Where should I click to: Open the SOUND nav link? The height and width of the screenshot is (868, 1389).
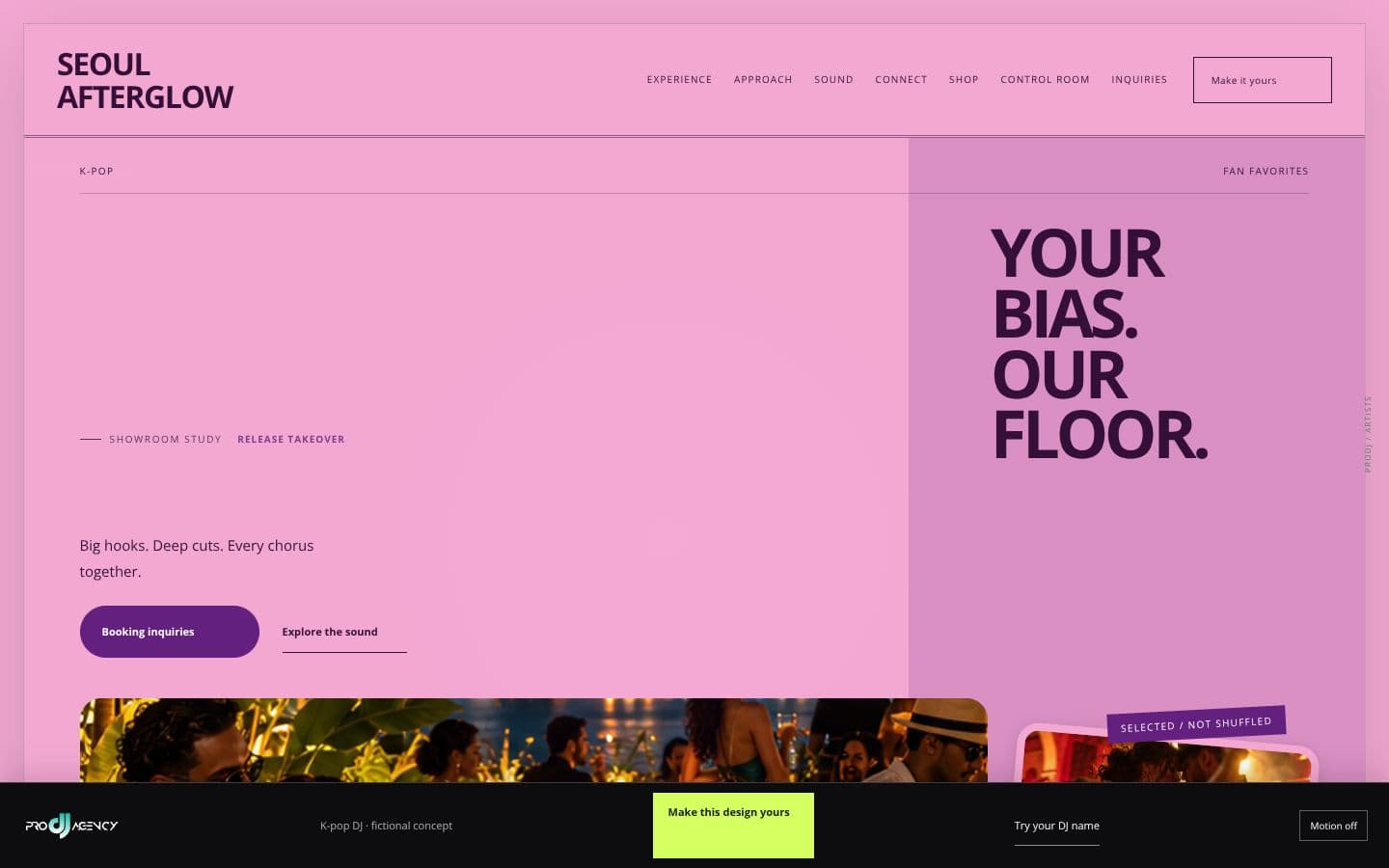[x=833, y=80]
